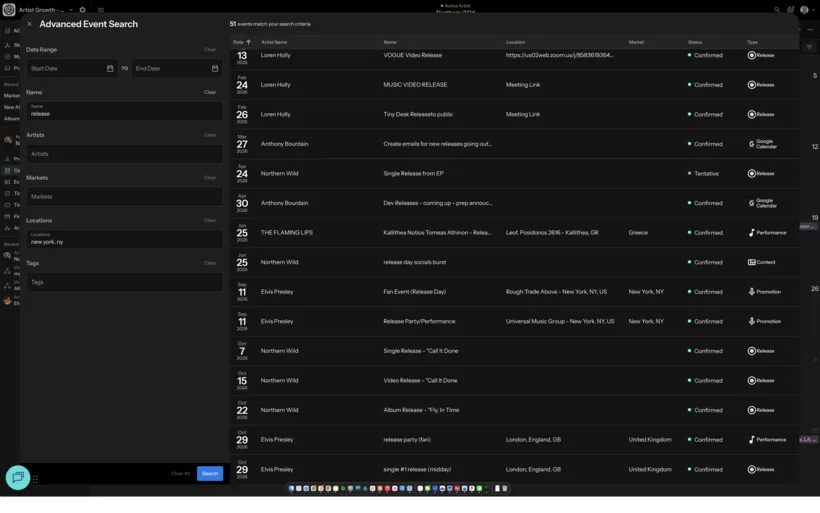Click the Type column header
The height and width of the screenshot is (513, 820).
(x=753, y=42)
